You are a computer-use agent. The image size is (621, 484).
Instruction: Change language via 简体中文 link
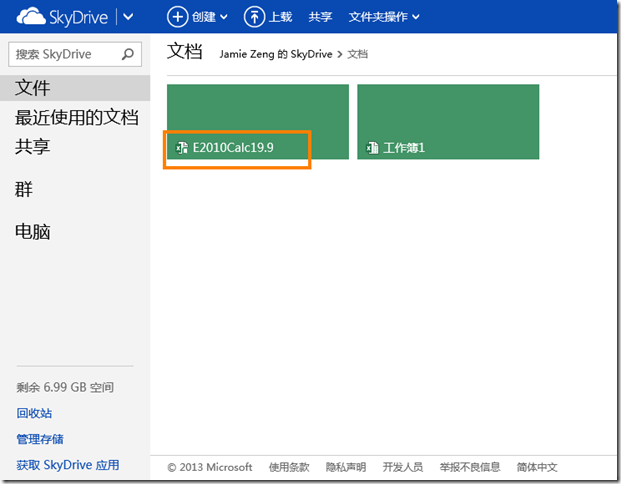coord(537,467)
